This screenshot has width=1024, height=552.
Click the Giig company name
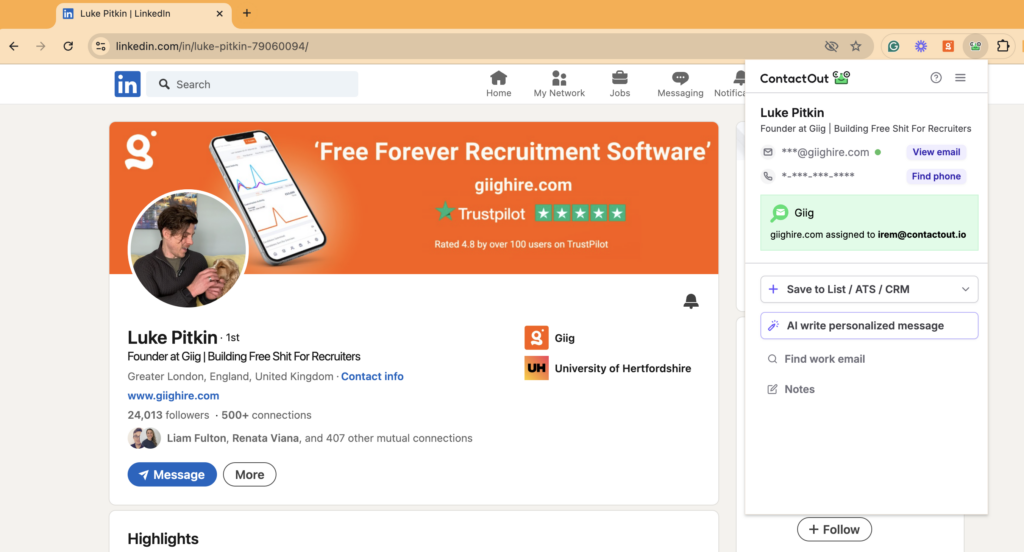coord(564,338)
